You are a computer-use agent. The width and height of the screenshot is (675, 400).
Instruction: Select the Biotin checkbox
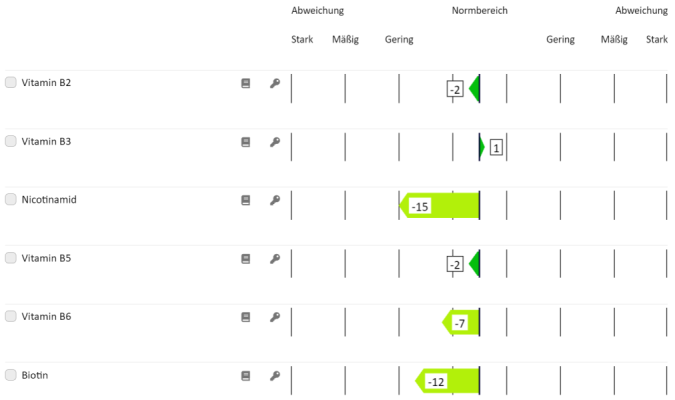tap(11, 376)
